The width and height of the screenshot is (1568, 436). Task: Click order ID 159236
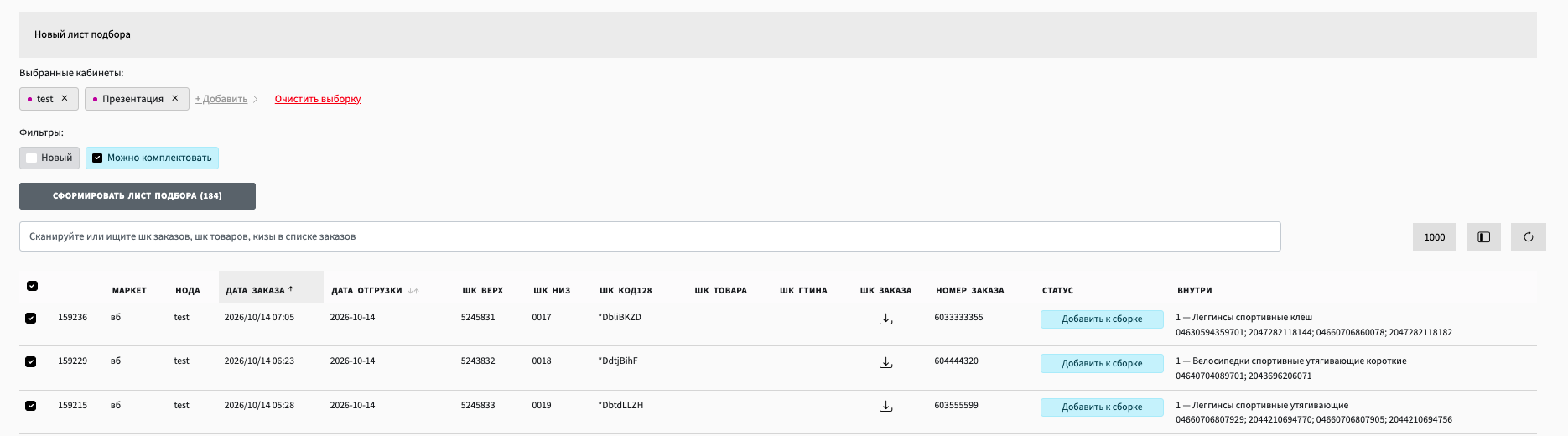click(73, 317)
